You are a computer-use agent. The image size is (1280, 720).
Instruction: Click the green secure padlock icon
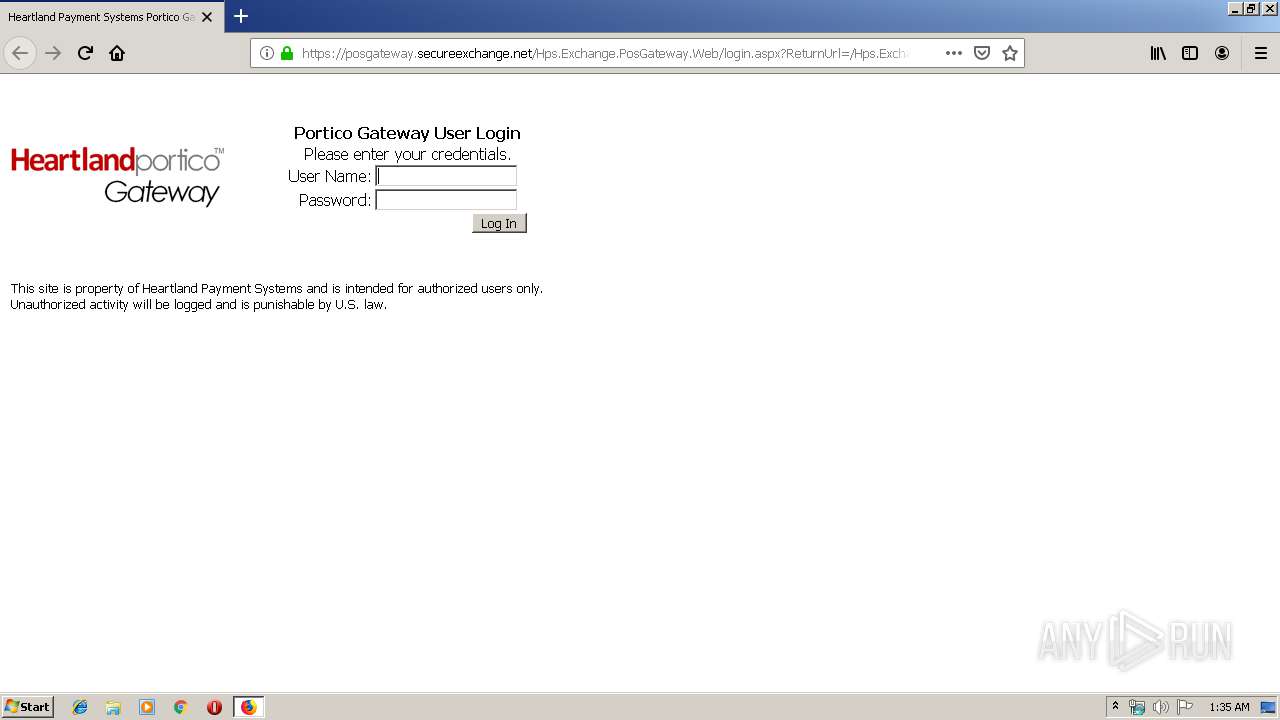pyautogui.click(x=287, y=53)
